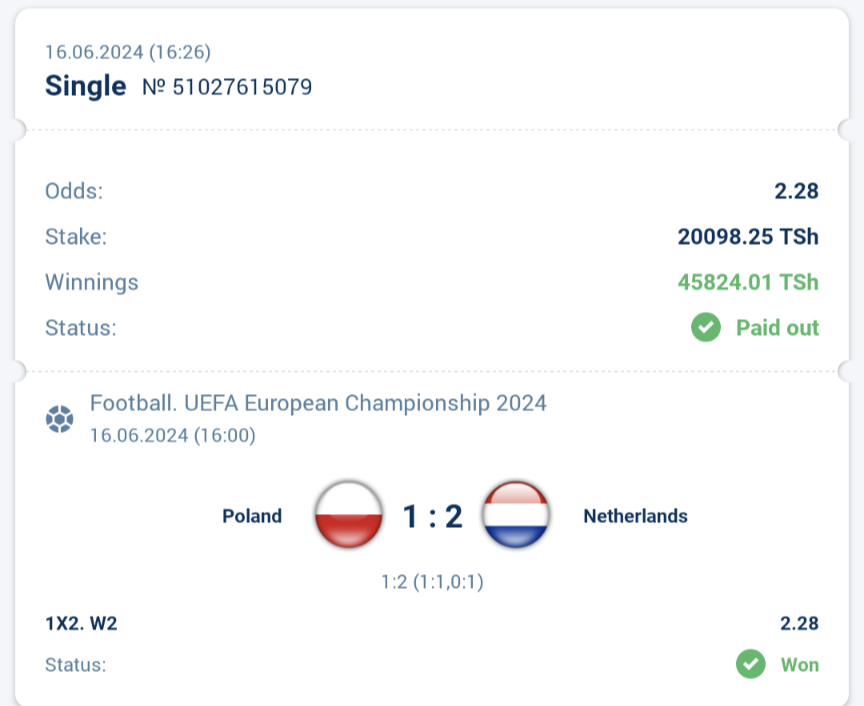This screenshot has width=864, height=706.
Task: Click the Single bet type heading
Action: click(x=85, y=86)
